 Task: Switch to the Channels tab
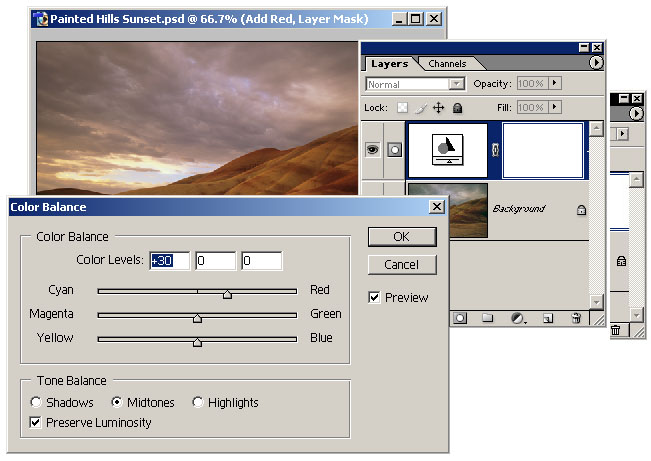(x=447, y=64)
